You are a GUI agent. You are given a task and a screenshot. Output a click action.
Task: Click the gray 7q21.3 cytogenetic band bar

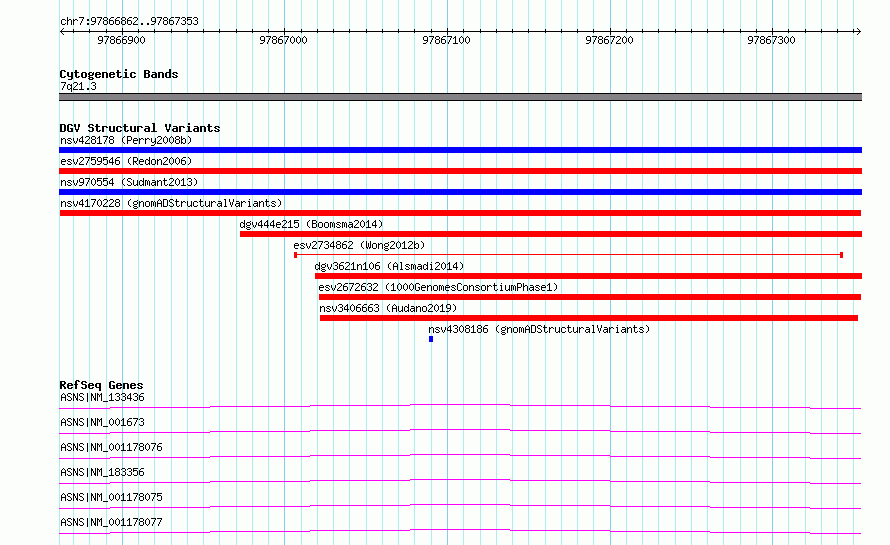tap(460, 97)
